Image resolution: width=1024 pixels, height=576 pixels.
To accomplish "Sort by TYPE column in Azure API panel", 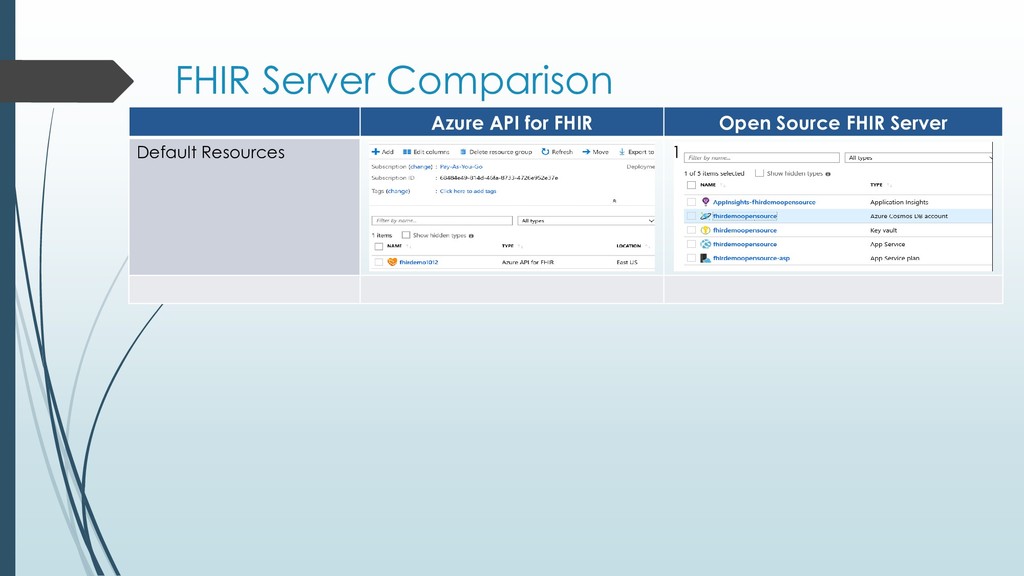I will 511,246.
